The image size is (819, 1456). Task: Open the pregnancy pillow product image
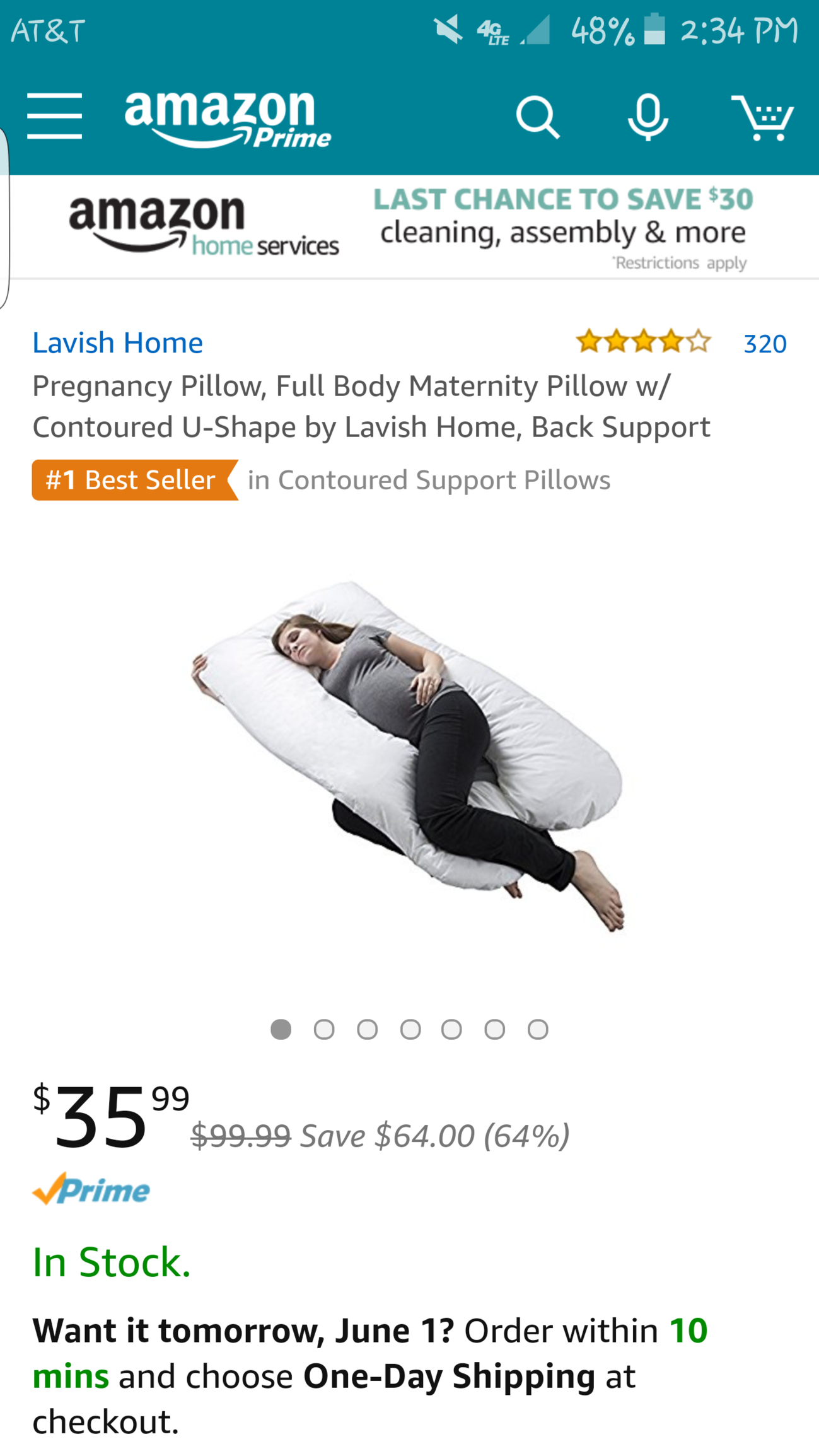point(408,755)
